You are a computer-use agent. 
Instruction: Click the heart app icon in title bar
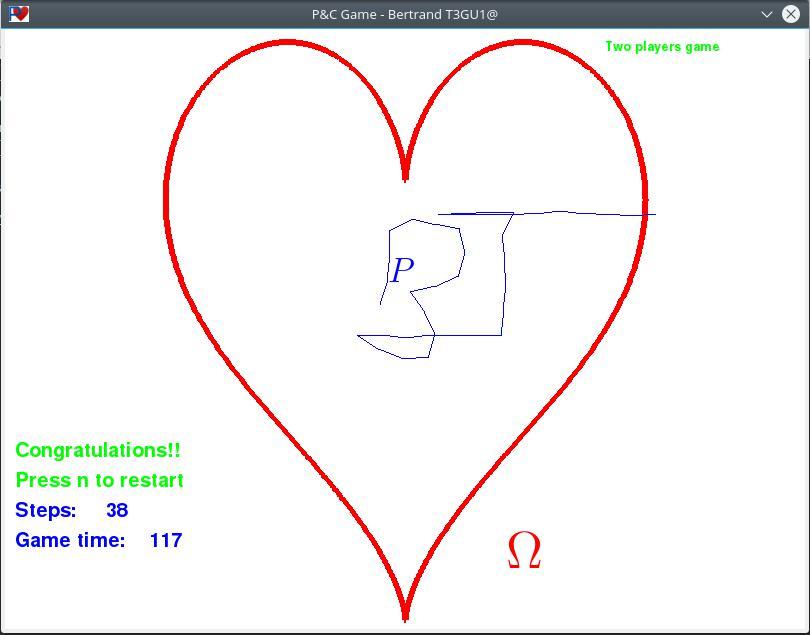click(x=18, y=14)
